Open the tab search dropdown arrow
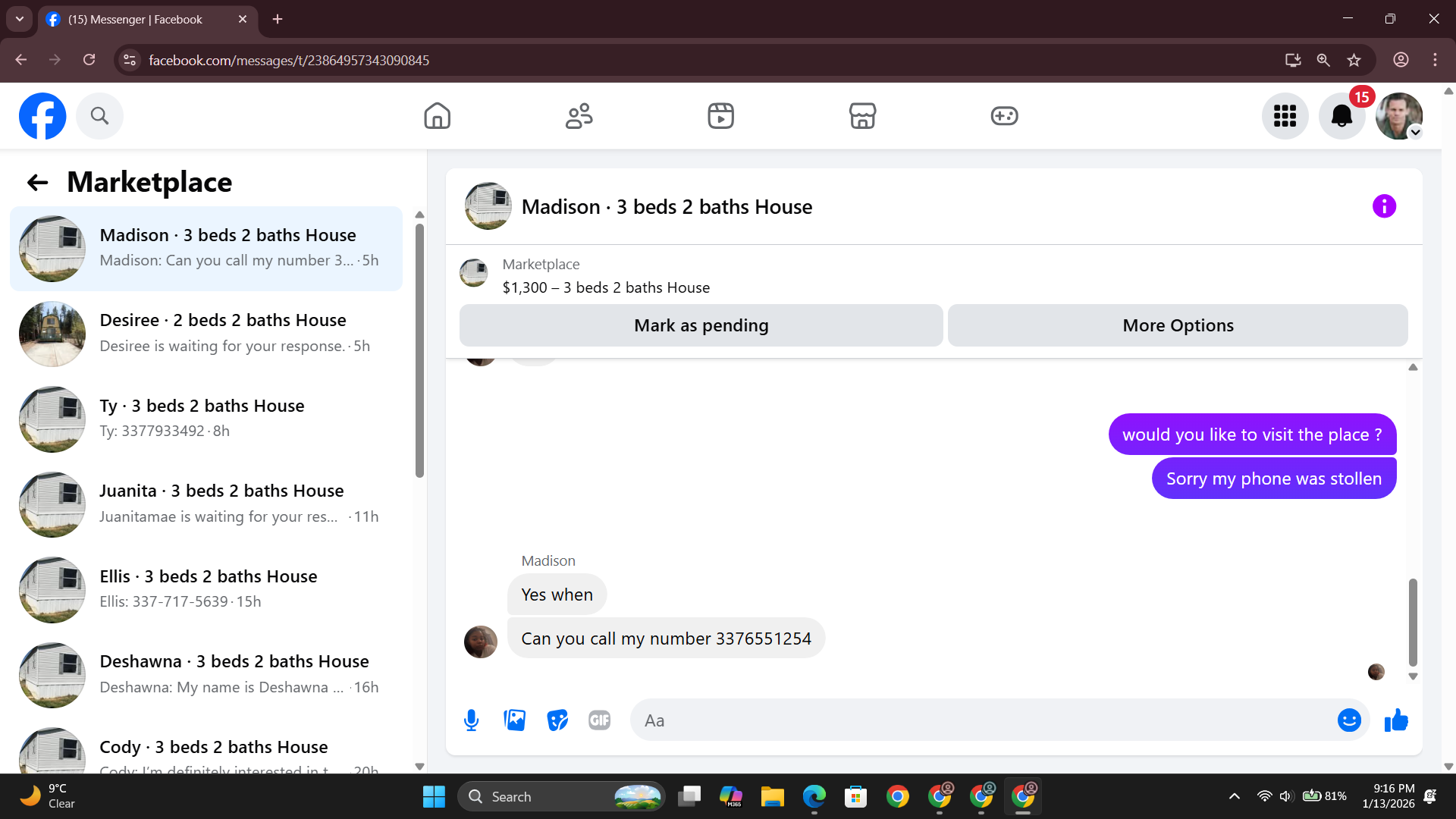Viewport: 1456px width, 819px height. [x=20, y=19]
